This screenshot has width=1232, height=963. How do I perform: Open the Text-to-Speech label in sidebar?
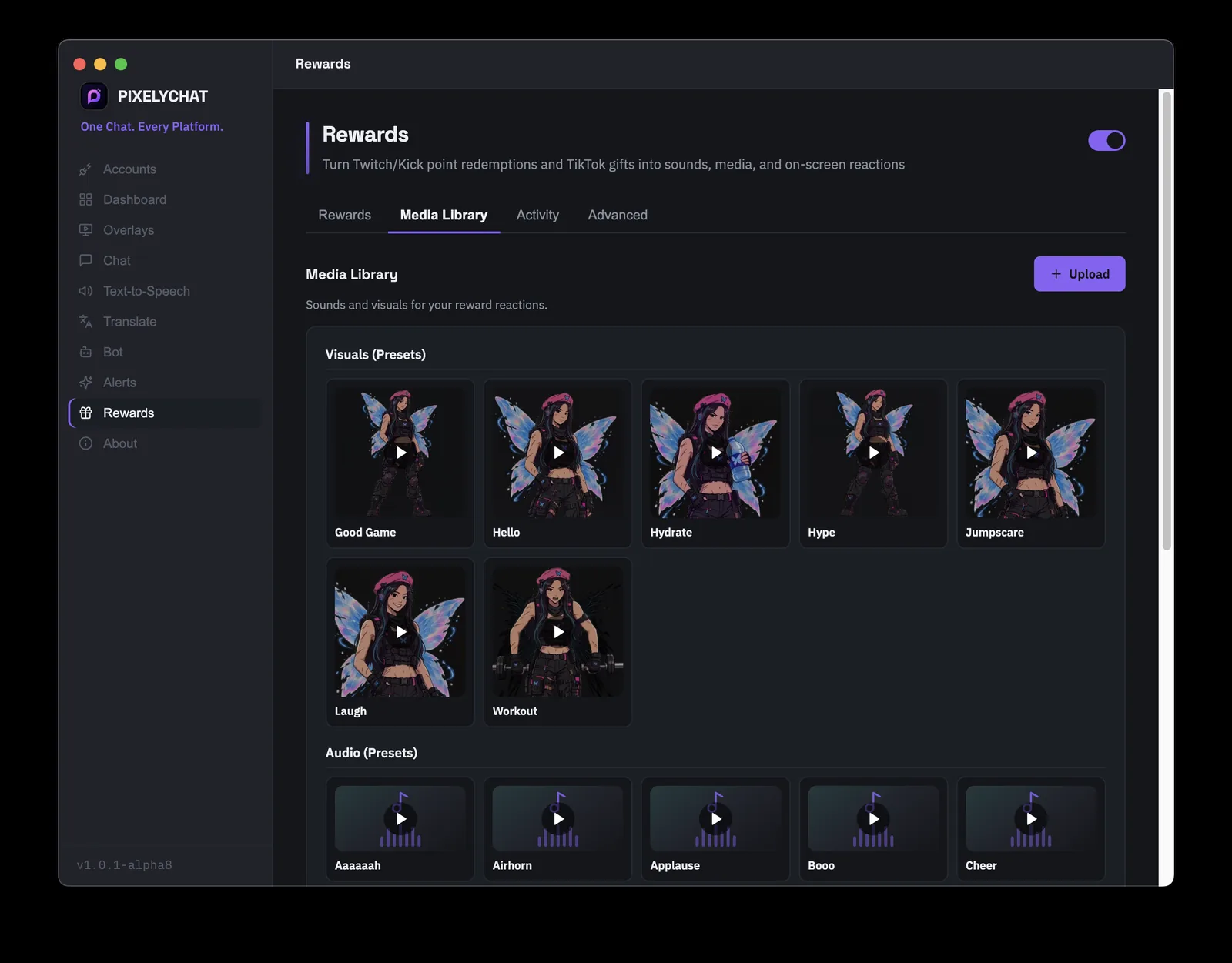146,291
